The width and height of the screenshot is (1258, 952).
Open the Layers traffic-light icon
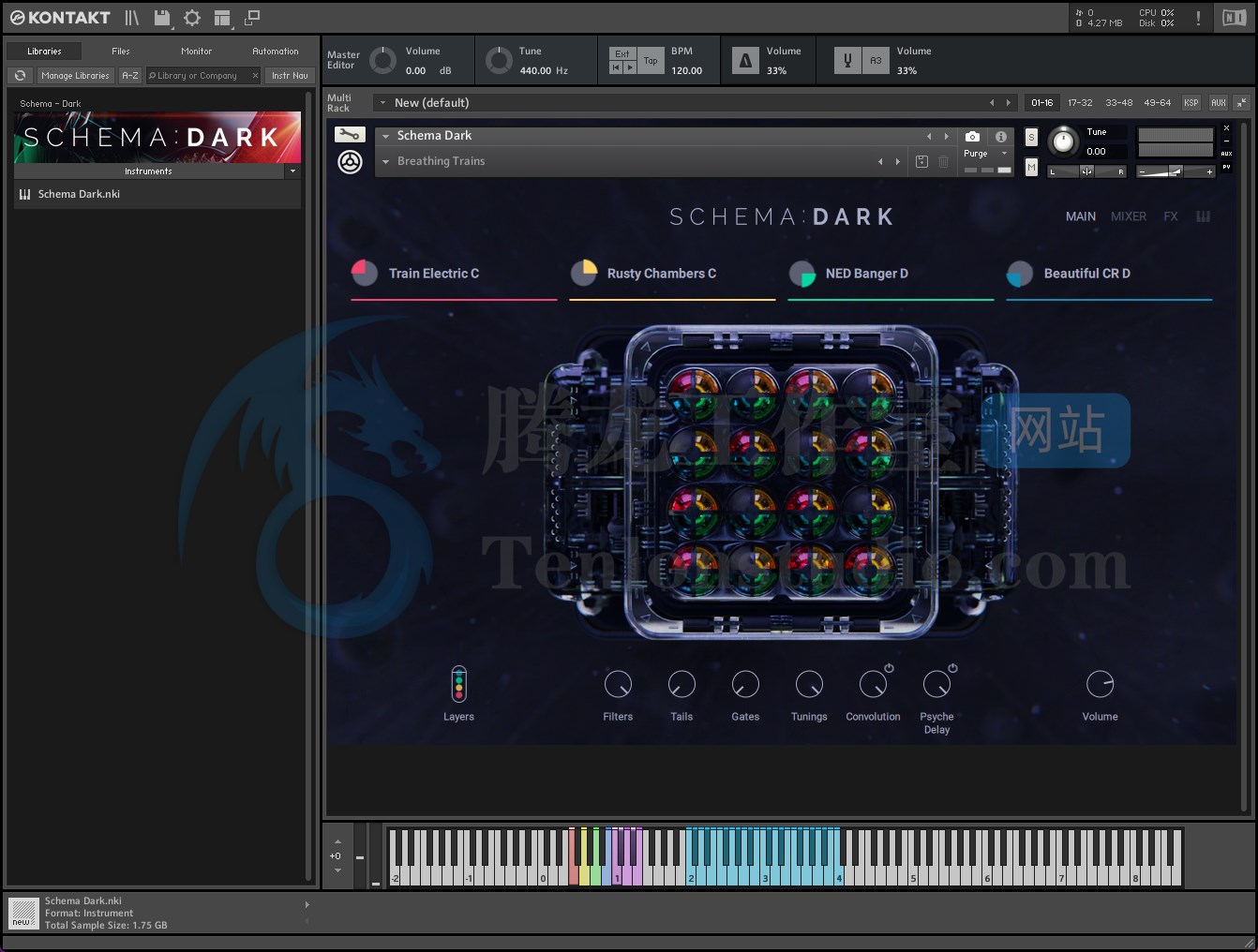click(x=458, y=684)
